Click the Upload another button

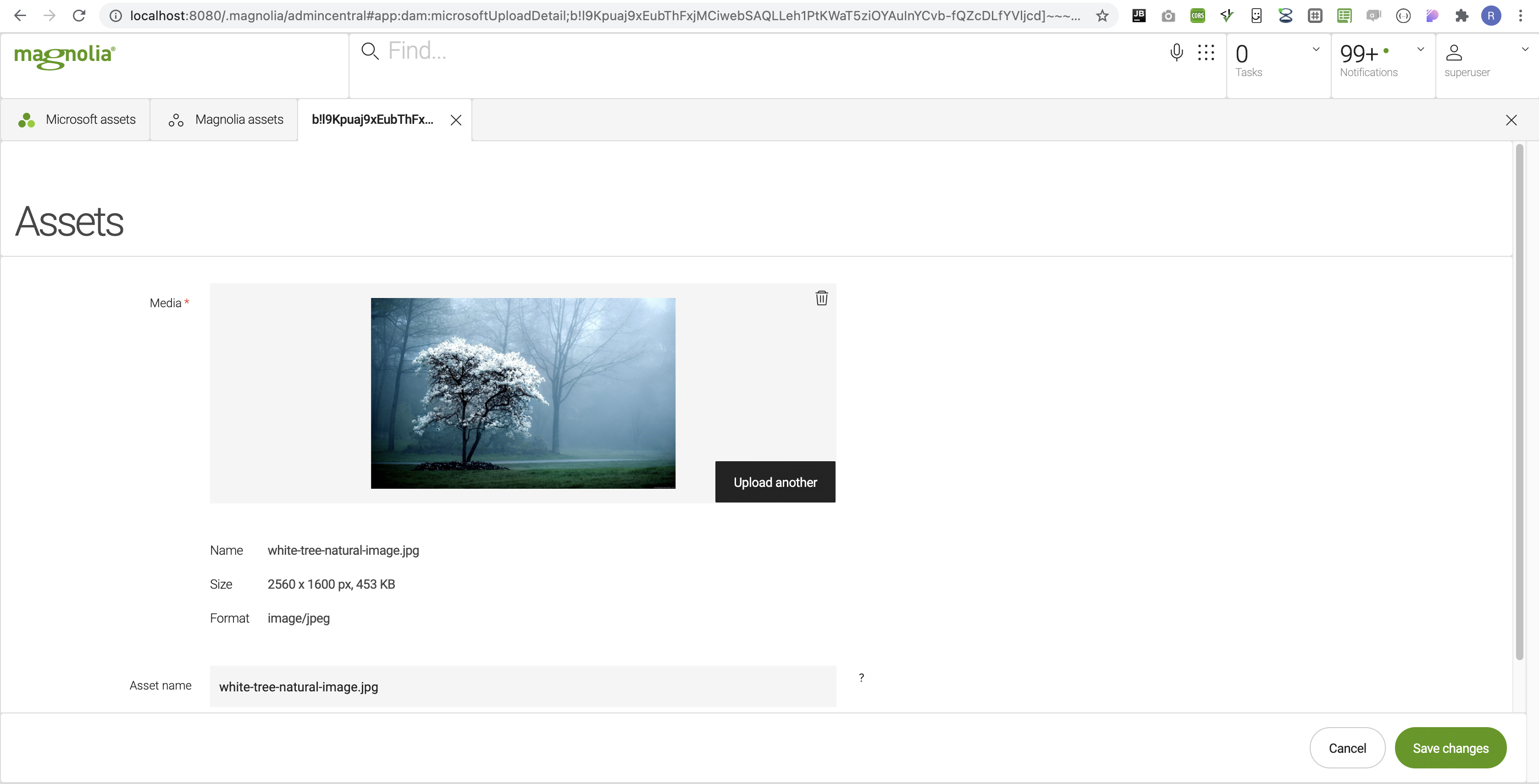775,481
